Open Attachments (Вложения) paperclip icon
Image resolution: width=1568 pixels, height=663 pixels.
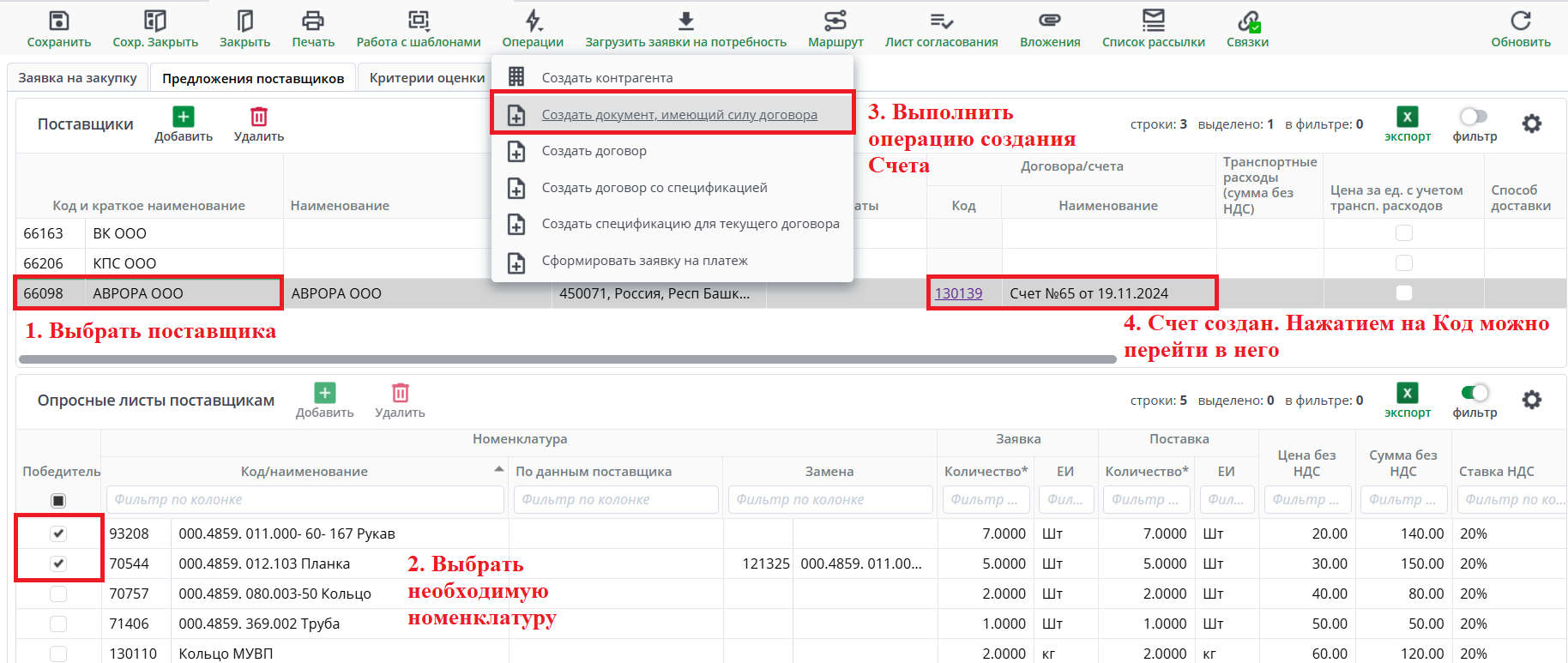(1049, 21)
